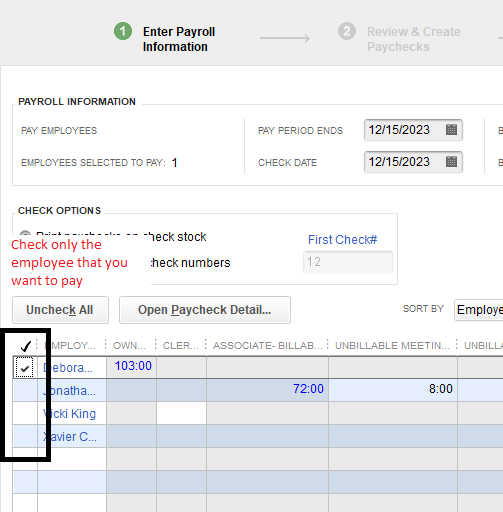The height and width of the screenshot is (512, 503).
Task: Click the Pay Period Ends date field
Action: point(413,130)
